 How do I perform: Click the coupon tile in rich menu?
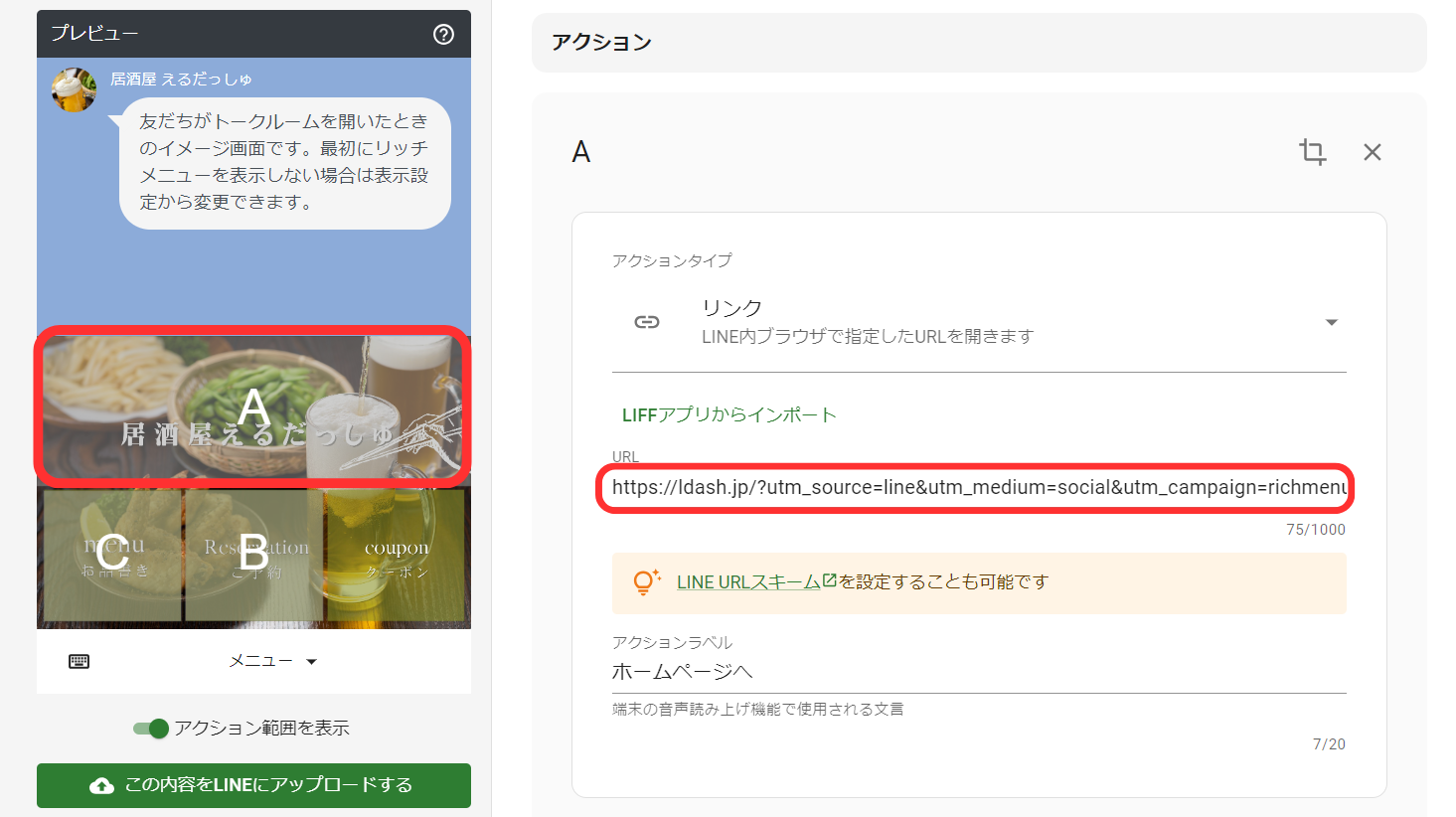397,555
